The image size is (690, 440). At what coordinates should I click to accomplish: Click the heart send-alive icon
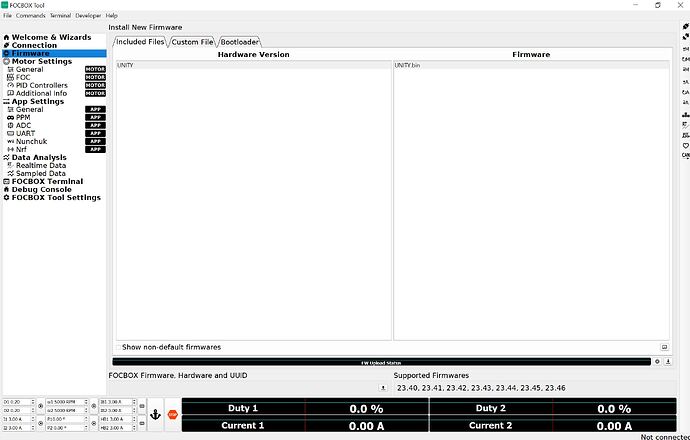685,145
